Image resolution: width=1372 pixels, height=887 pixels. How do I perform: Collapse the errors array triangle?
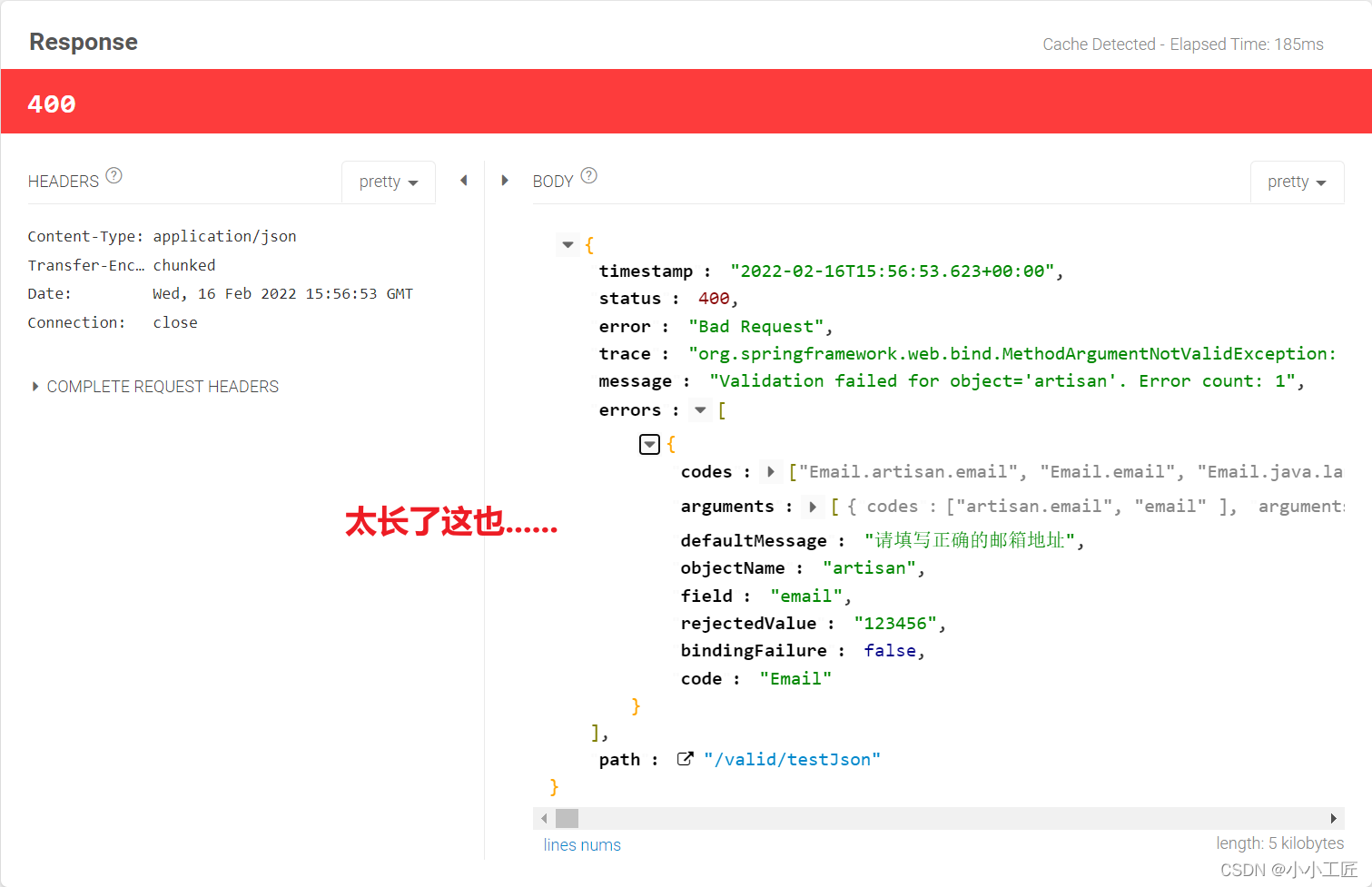(x=699, y=409)
